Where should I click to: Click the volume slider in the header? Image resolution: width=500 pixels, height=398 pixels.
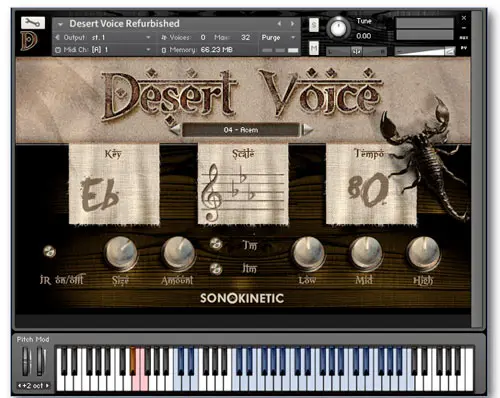click(425, 51)
